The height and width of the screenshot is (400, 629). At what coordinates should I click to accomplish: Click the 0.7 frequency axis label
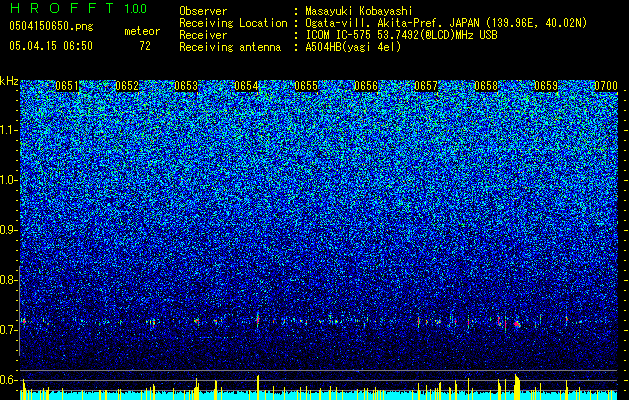click(x=9, y=330)
